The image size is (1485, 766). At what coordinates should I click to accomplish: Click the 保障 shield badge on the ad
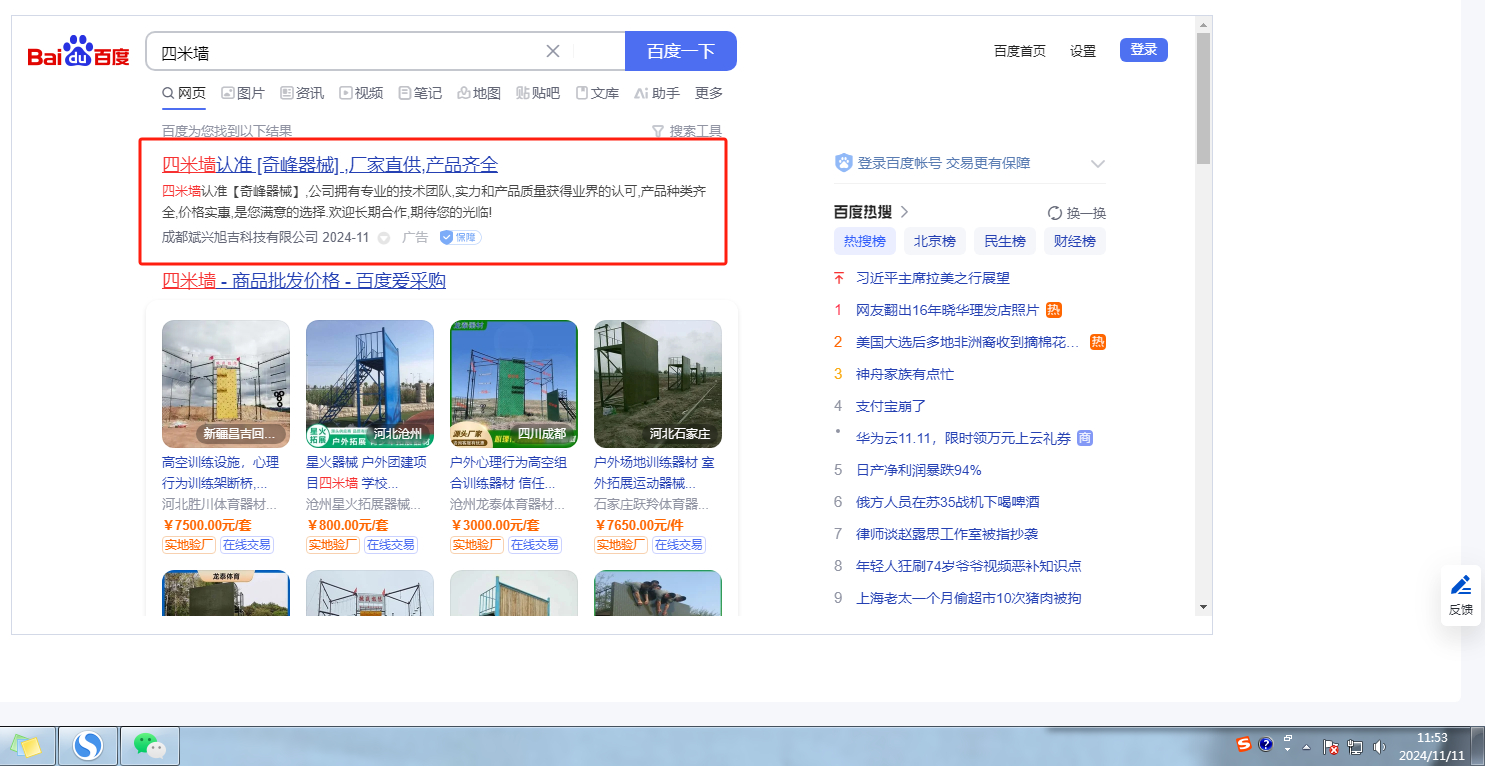(460, 238)
